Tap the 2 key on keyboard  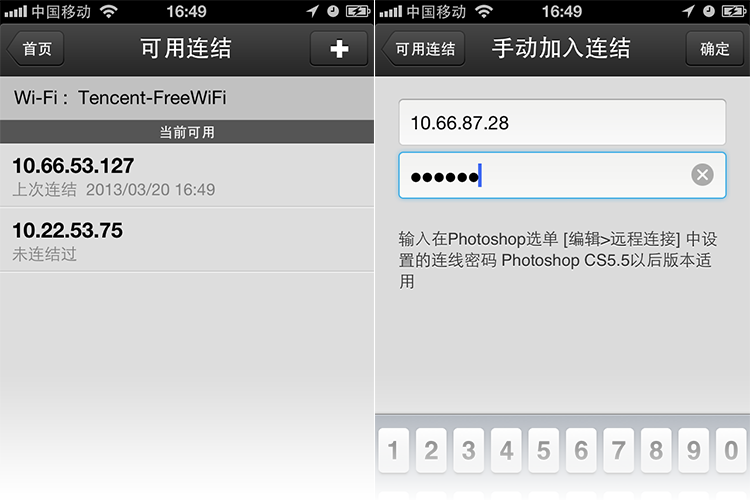pos(431,450)
